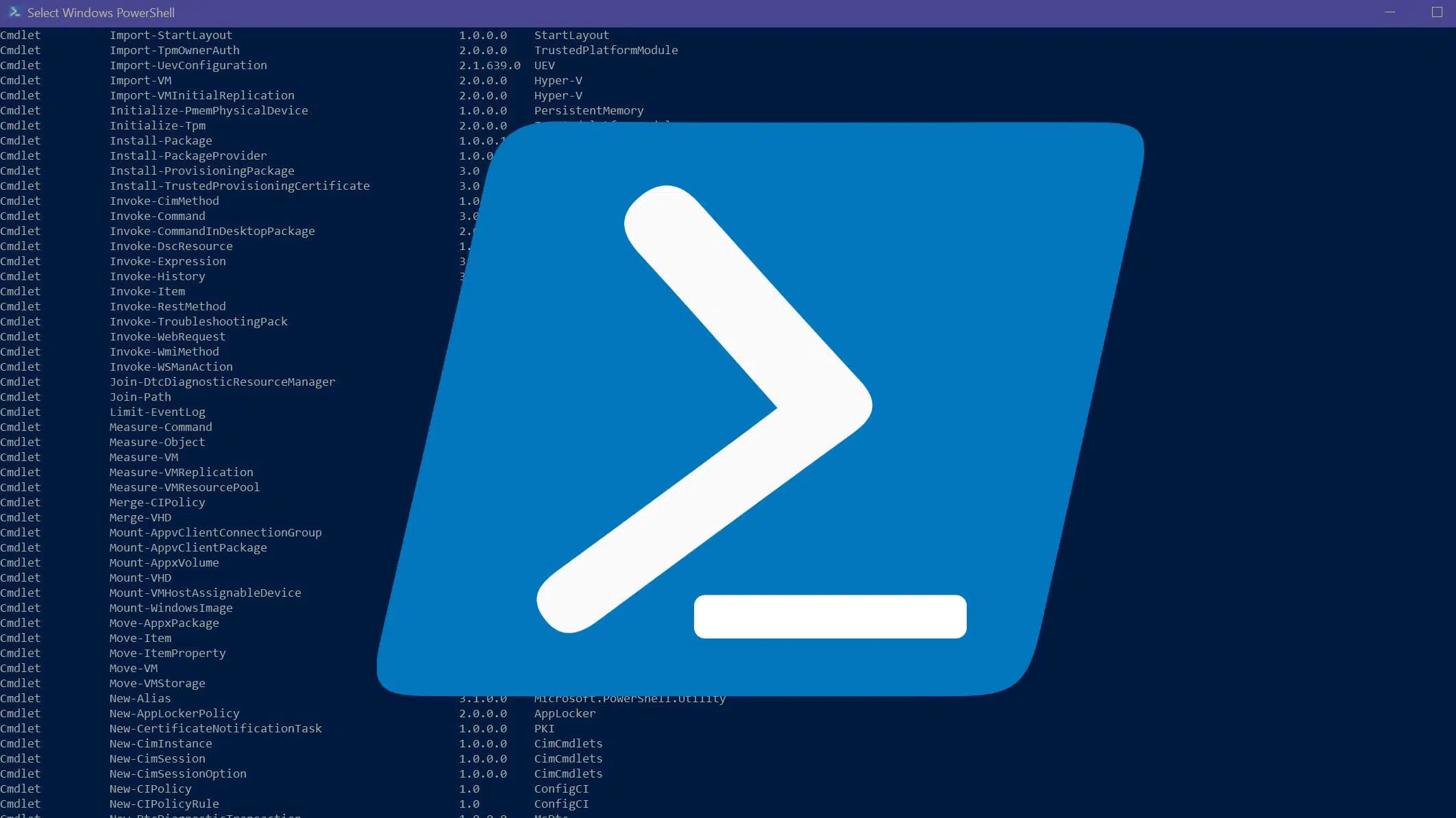Image resolution: width=1456 pixels, height=818 pixels.
Task: Click Import-VMInitialReplication row text
Action: (x=202, y=96)
